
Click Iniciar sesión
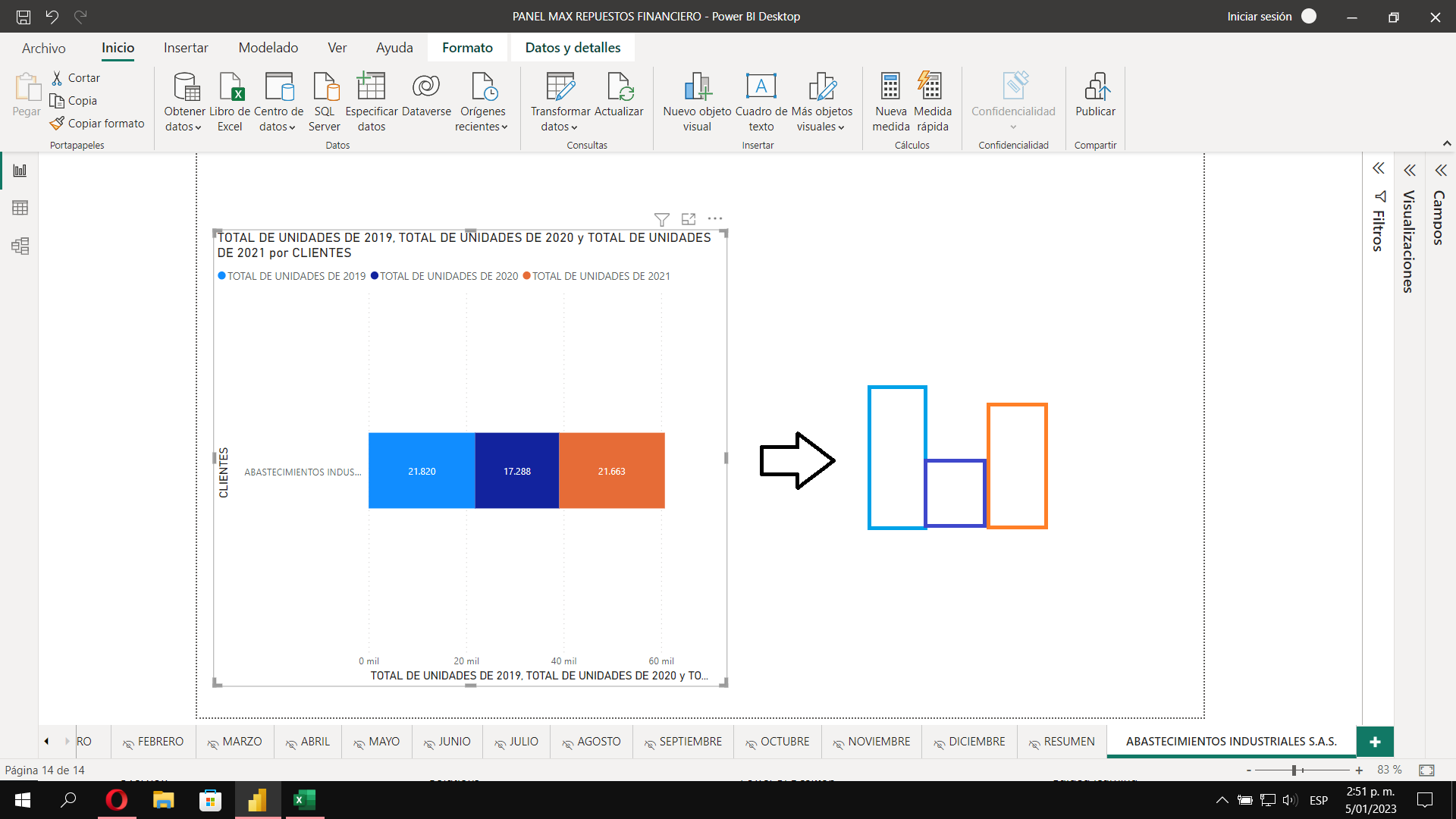point(1259,17)
